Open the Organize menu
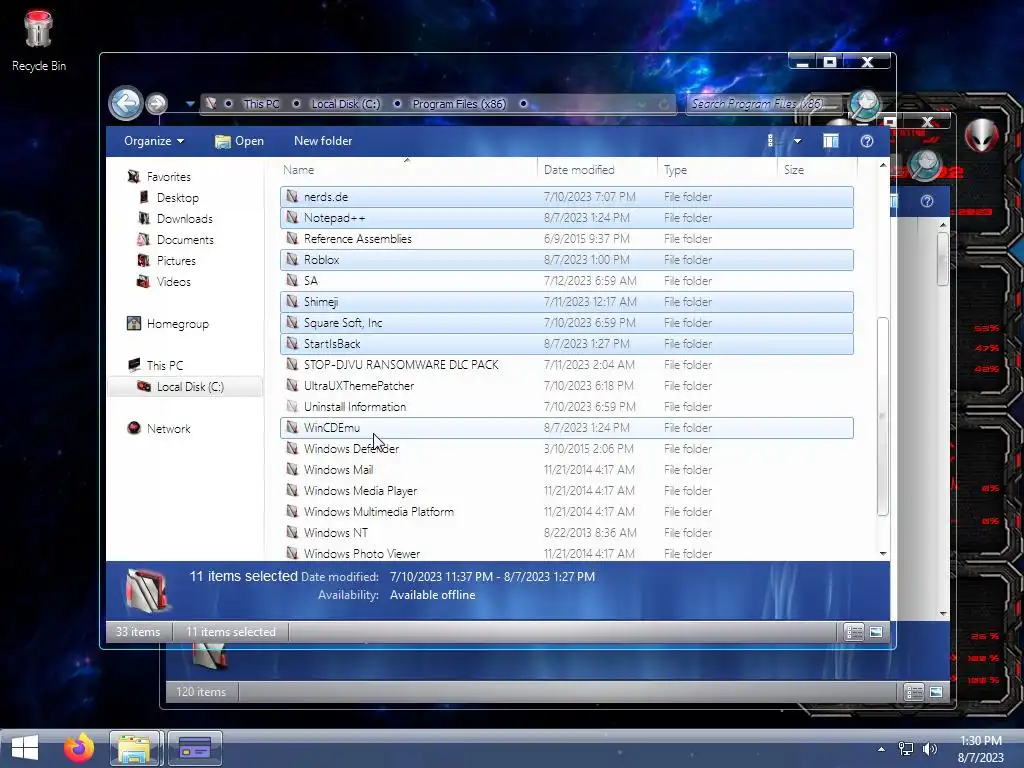The height and width of the screenshot is (768, 1024). [x=154, y=141]
